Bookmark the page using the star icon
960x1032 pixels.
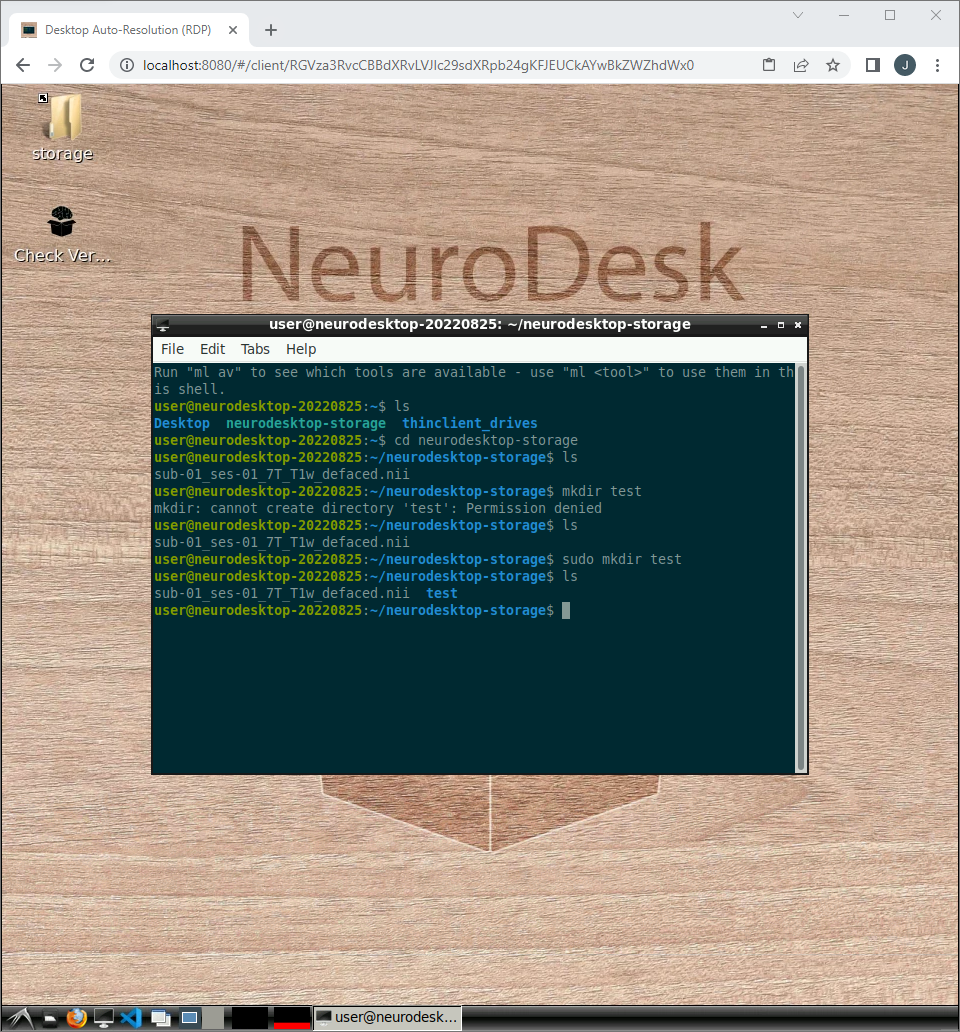click(833, 64)
